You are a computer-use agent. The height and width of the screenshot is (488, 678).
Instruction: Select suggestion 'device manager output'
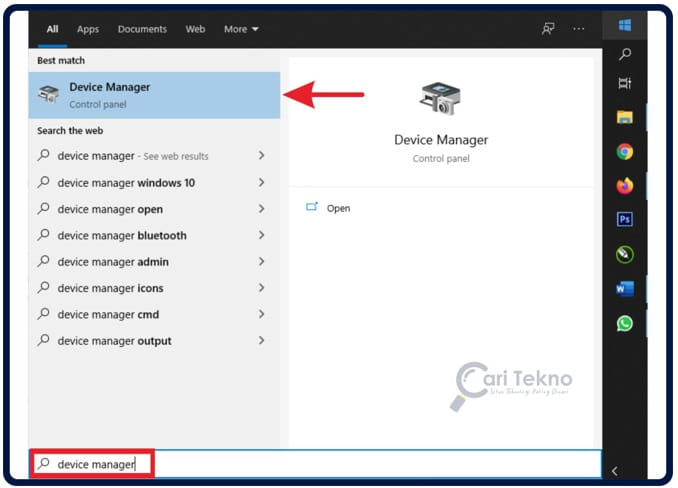click(154, 341)
